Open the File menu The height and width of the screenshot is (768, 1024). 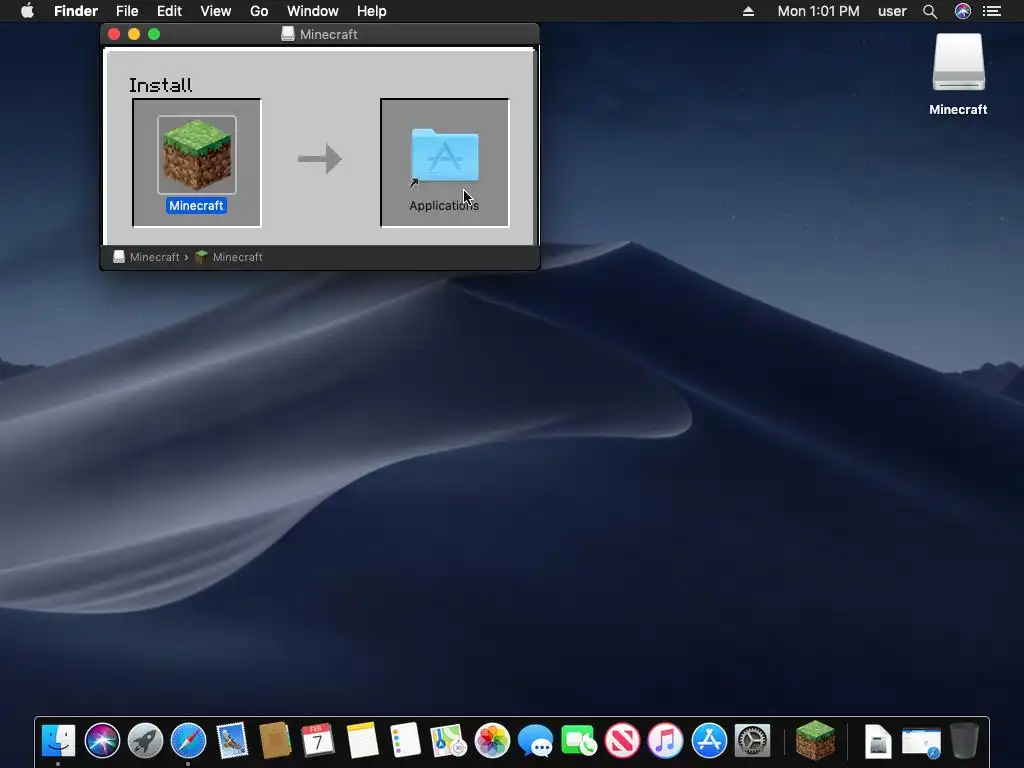pyautogui.click(x=127, y=11)
